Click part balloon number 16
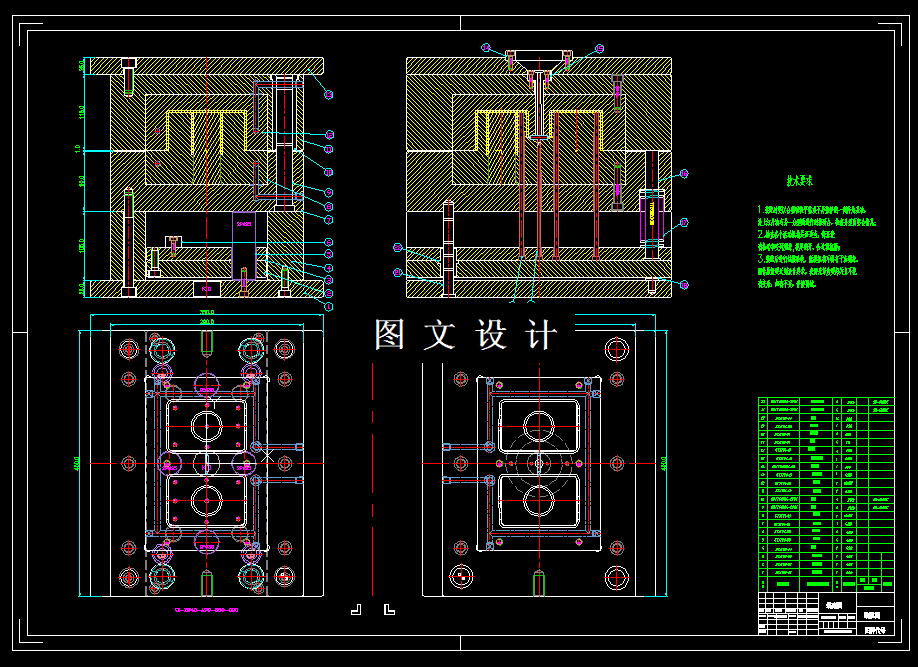 683,174
